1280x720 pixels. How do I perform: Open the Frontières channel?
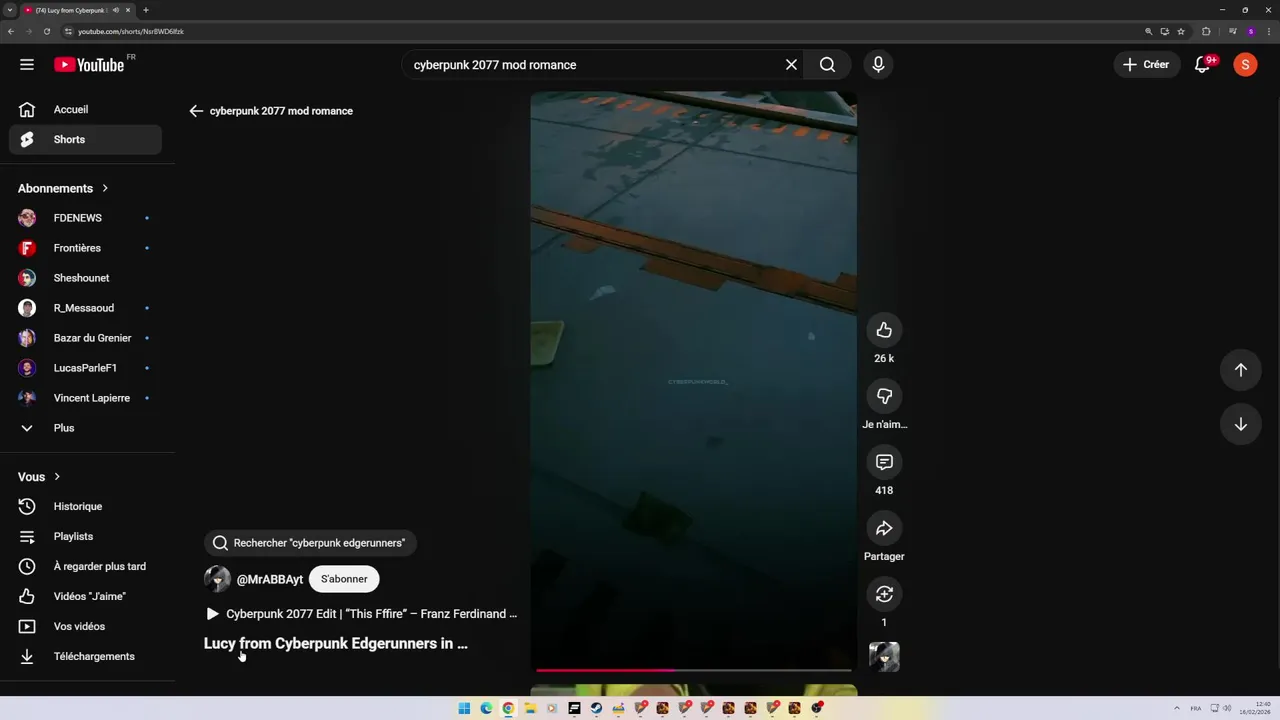(86, 248)
